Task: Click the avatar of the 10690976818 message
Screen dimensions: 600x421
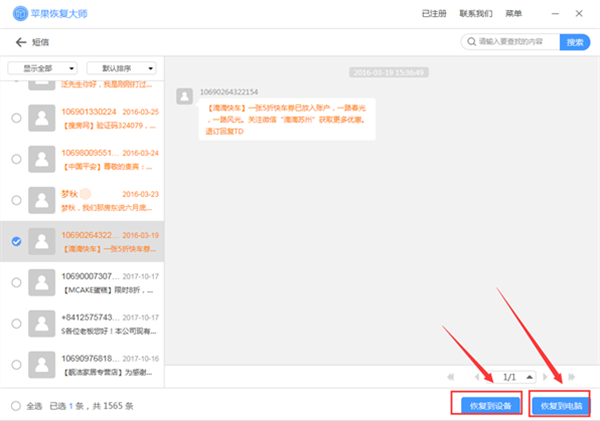Action: tap(42, 365)
